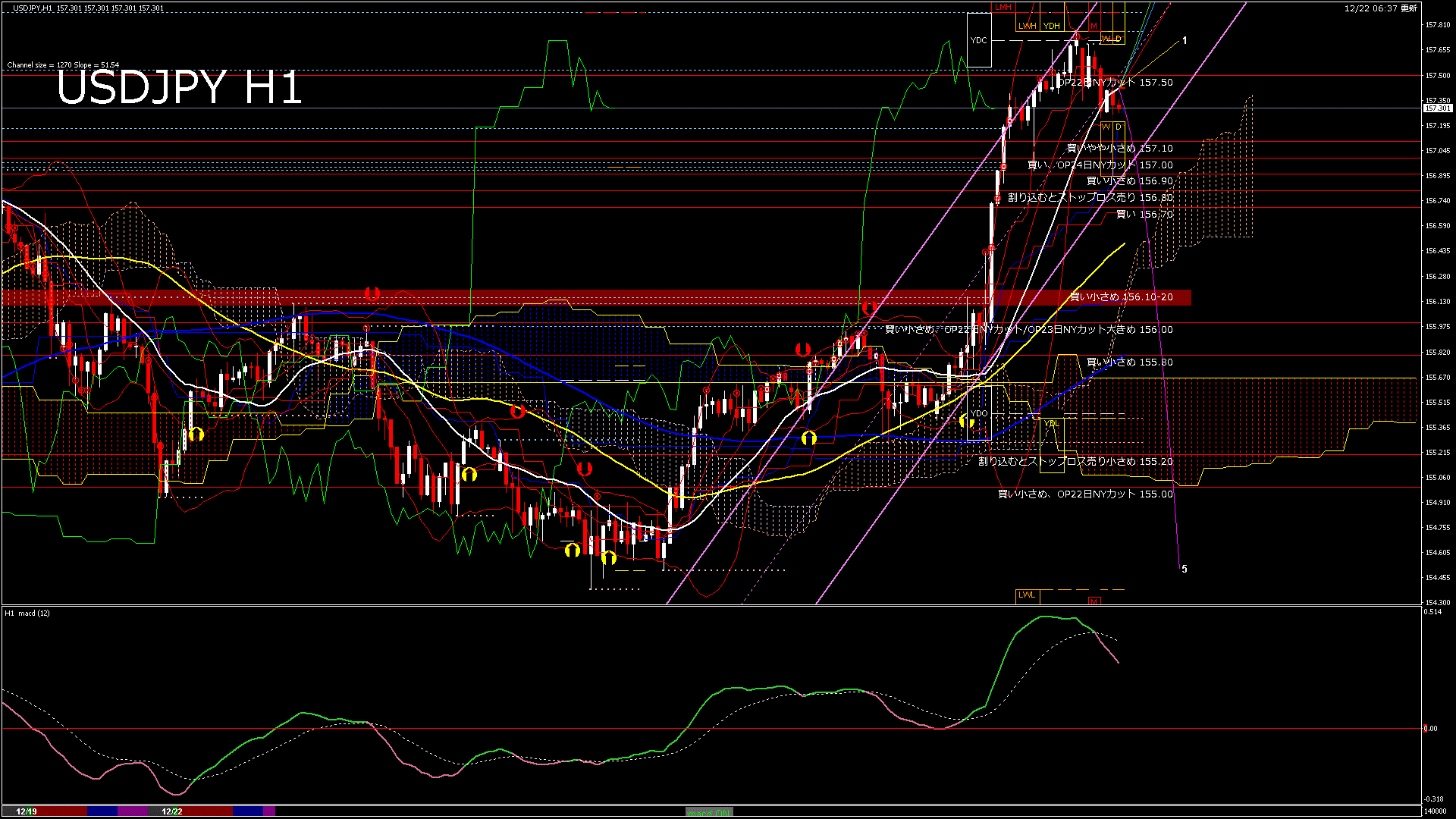Select the LWH level marker box

pyautogui.click(x=1028, y=26)
